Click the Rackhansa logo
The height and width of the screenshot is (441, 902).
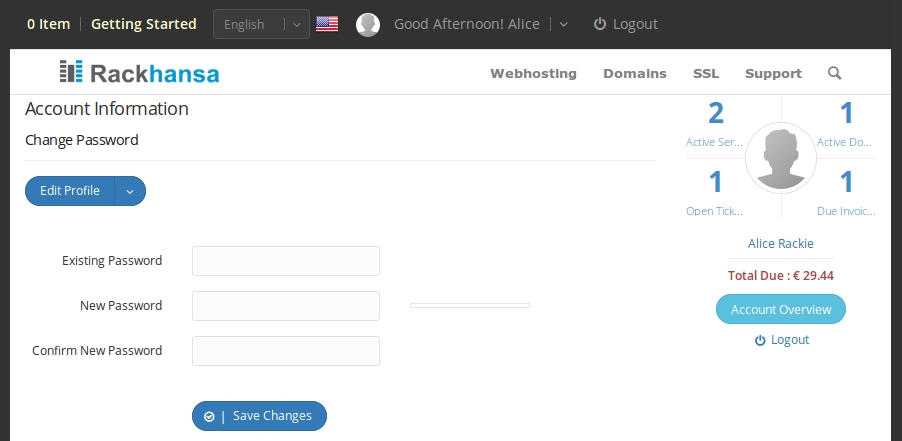139,72
